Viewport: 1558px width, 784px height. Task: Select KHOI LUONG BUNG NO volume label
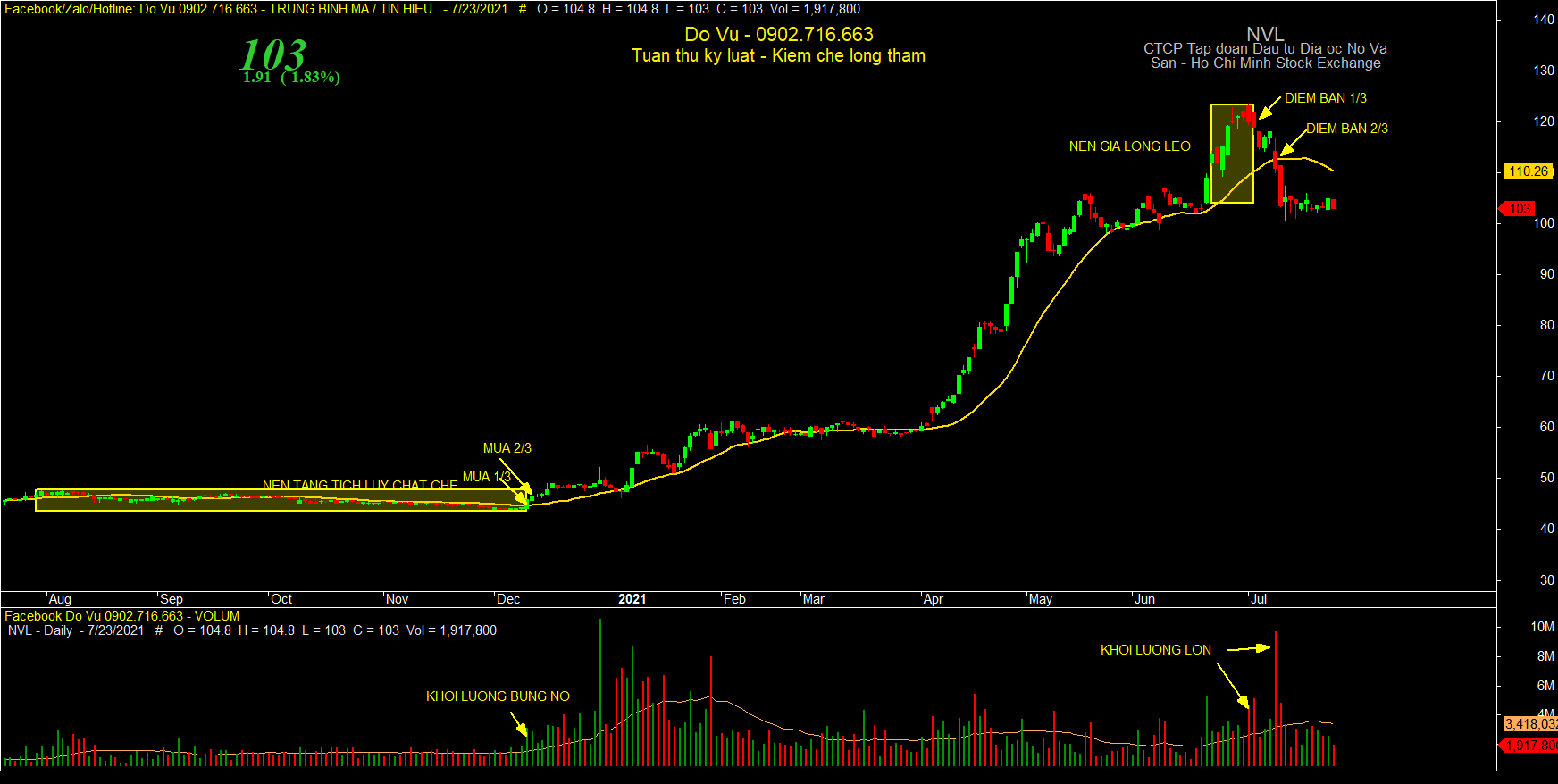pyautogui.click(x=498, y=696)
